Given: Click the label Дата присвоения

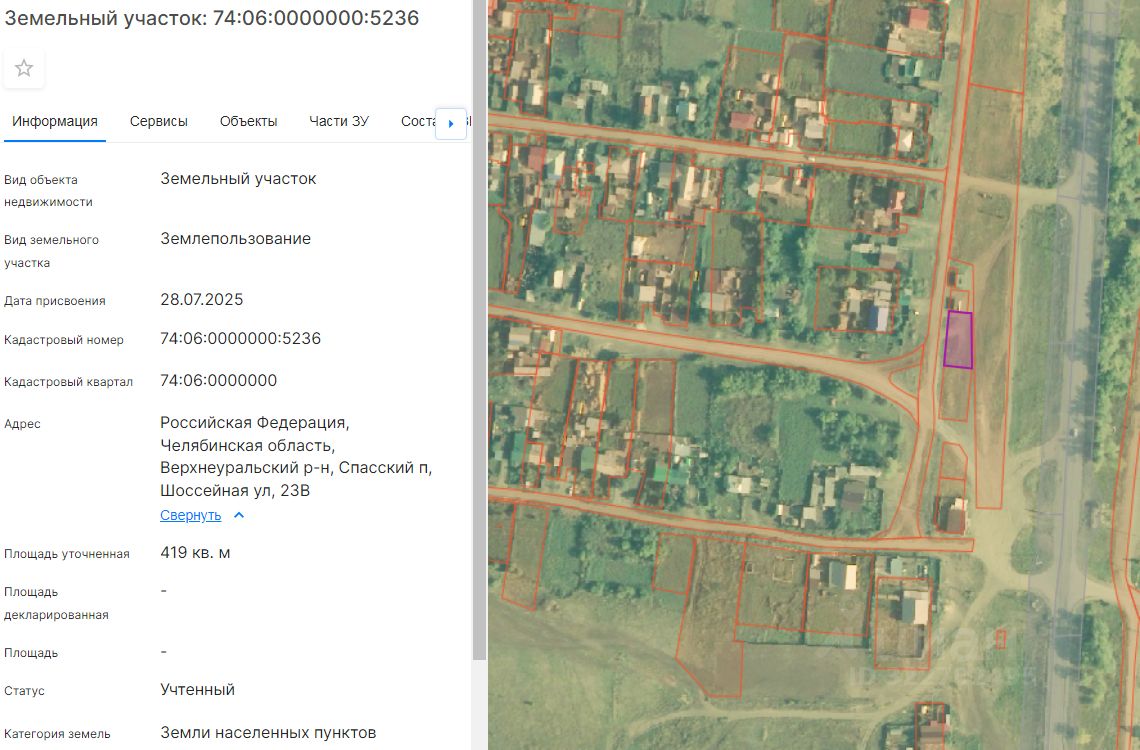Looking at the screenshot, I should coord(55,301).
